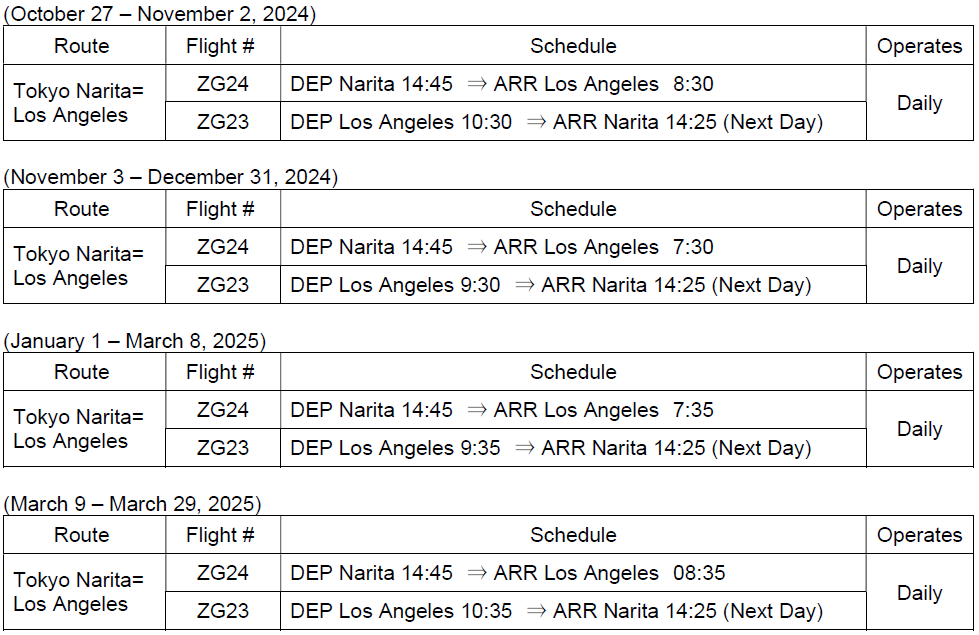The width and height of the screenshot is (979, 635).
Task: Click the schedule arriving Los Angeles at 7:30
Action: [x=502, y=247]
